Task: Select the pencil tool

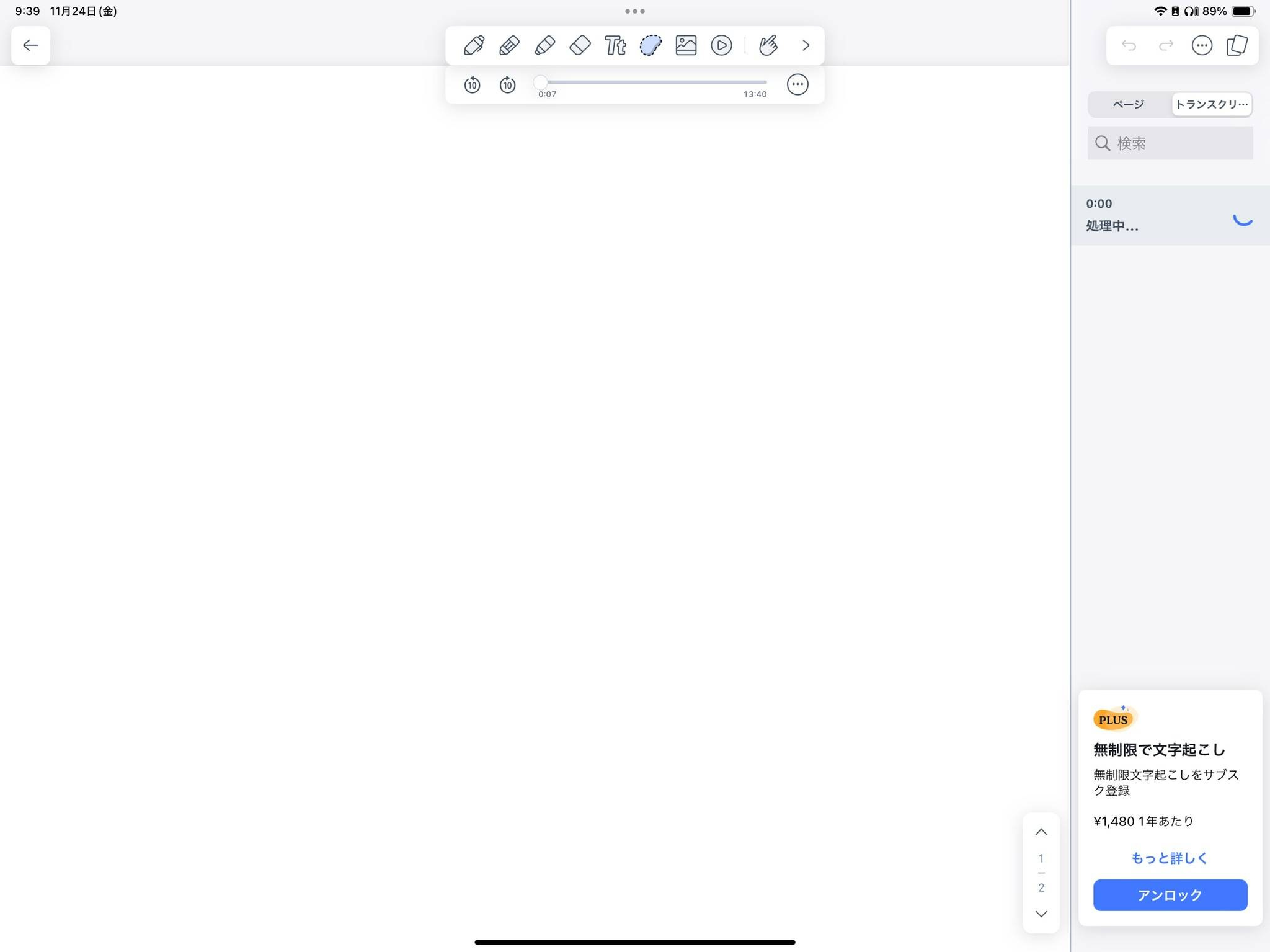Action: coord(508,45)
